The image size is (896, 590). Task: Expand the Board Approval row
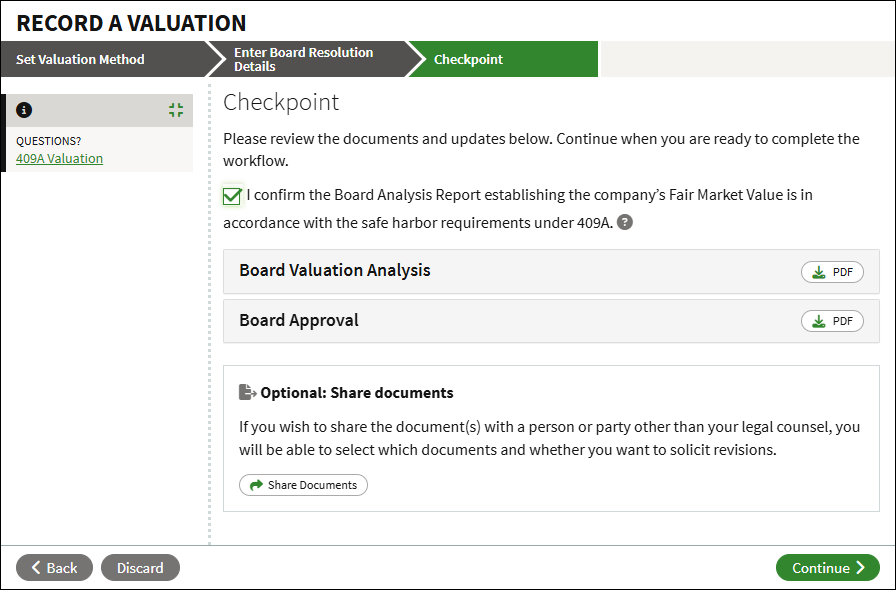click(551, 321)
